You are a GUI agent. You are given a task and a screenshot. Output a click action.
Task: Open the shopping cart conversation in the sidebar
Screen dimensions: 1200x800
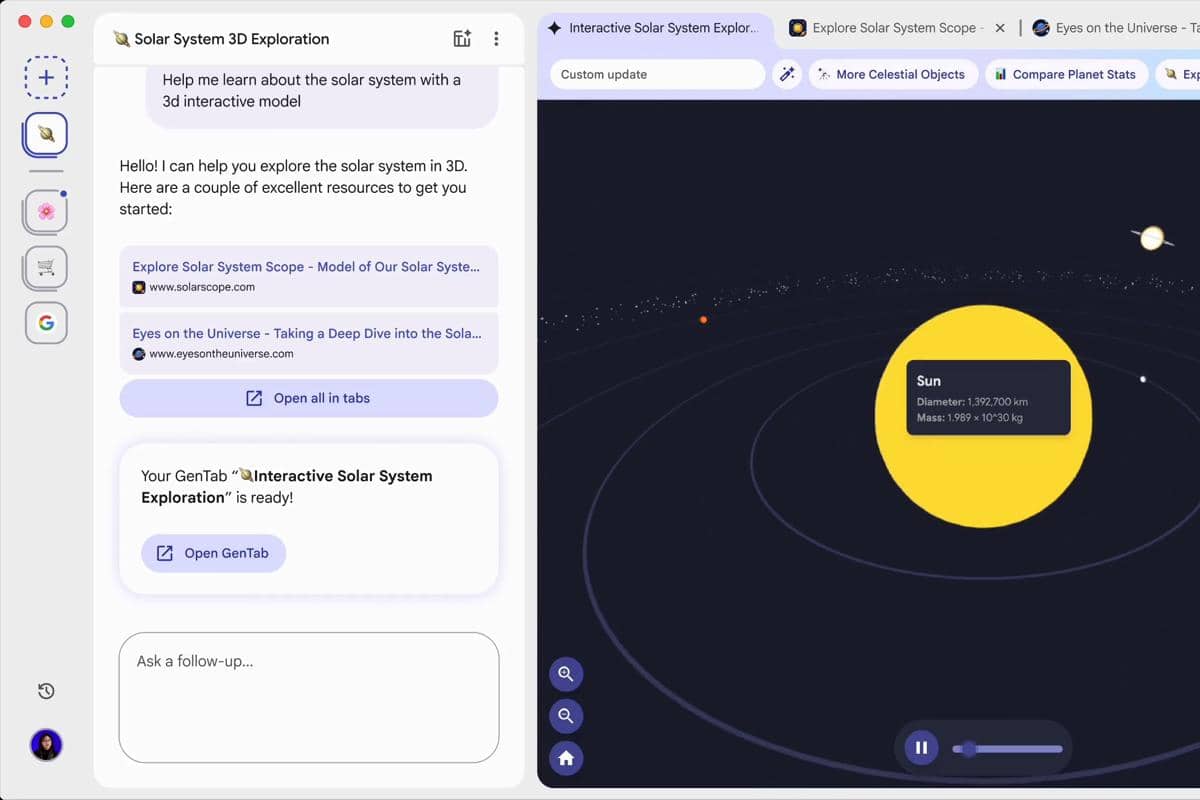click(45, 267)
